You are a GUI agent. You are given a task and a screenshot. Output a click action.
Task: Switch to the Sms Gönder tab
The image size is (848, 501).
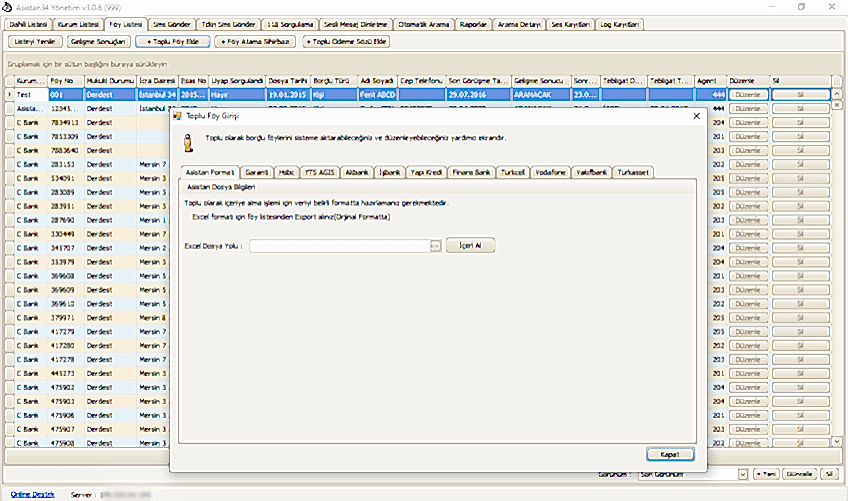(x=171, y=23)
